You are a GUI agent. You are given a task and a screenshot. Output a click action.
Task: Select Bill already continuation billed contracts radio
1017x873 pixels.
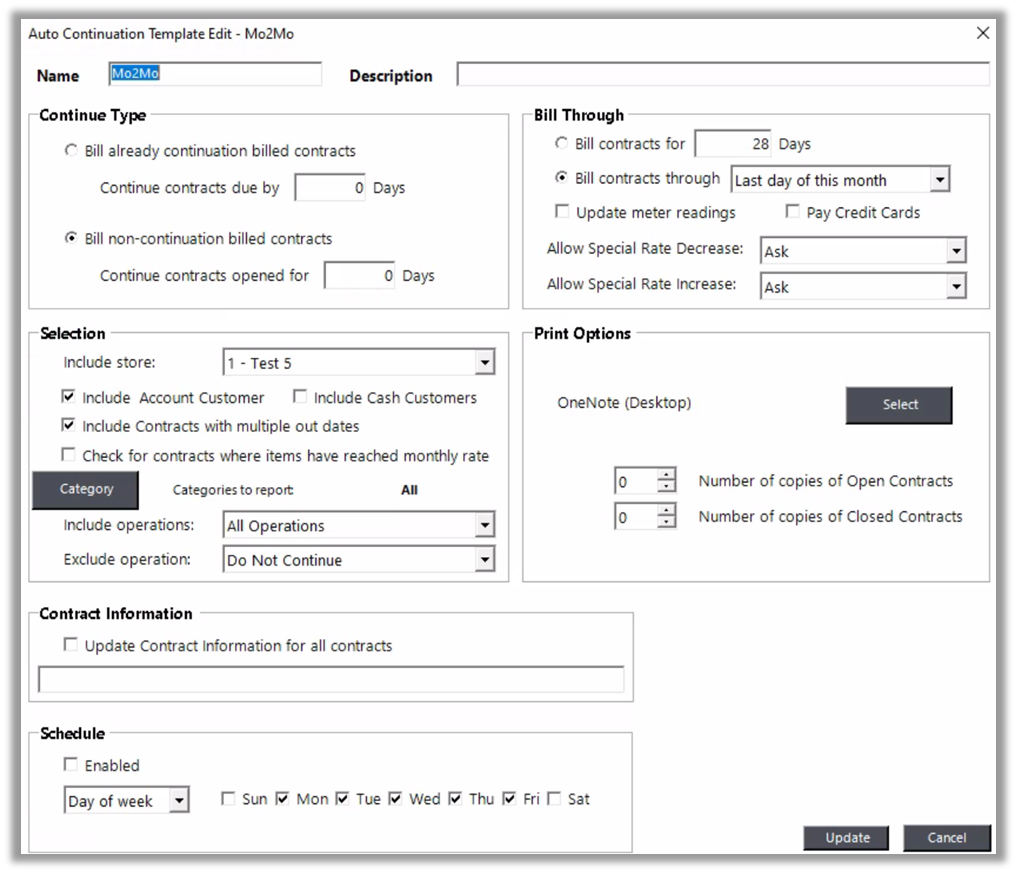click(x=70, y=151)
